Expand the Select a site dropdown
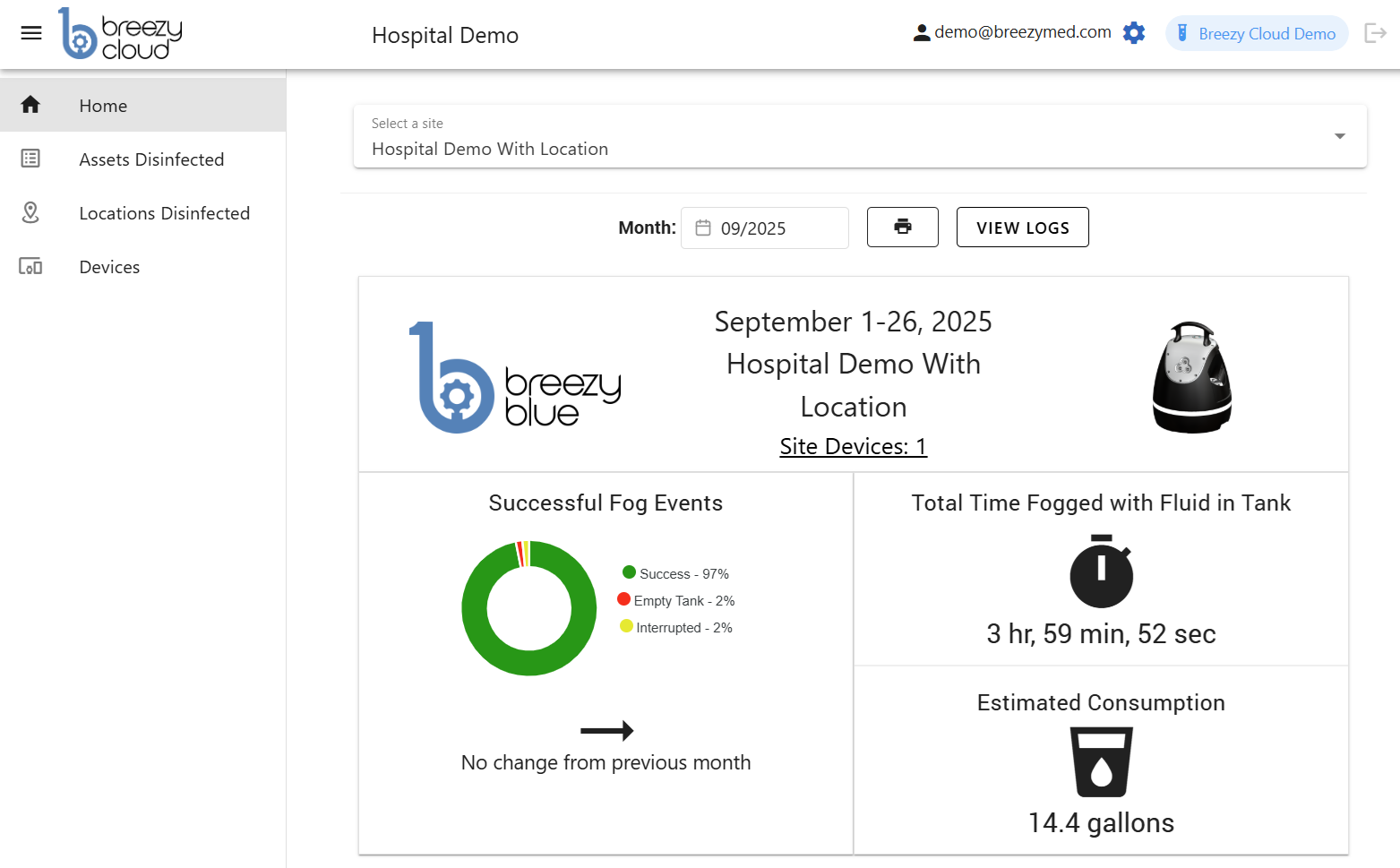Viewport: 1400px width, 868px height. (x=859, y=137)
